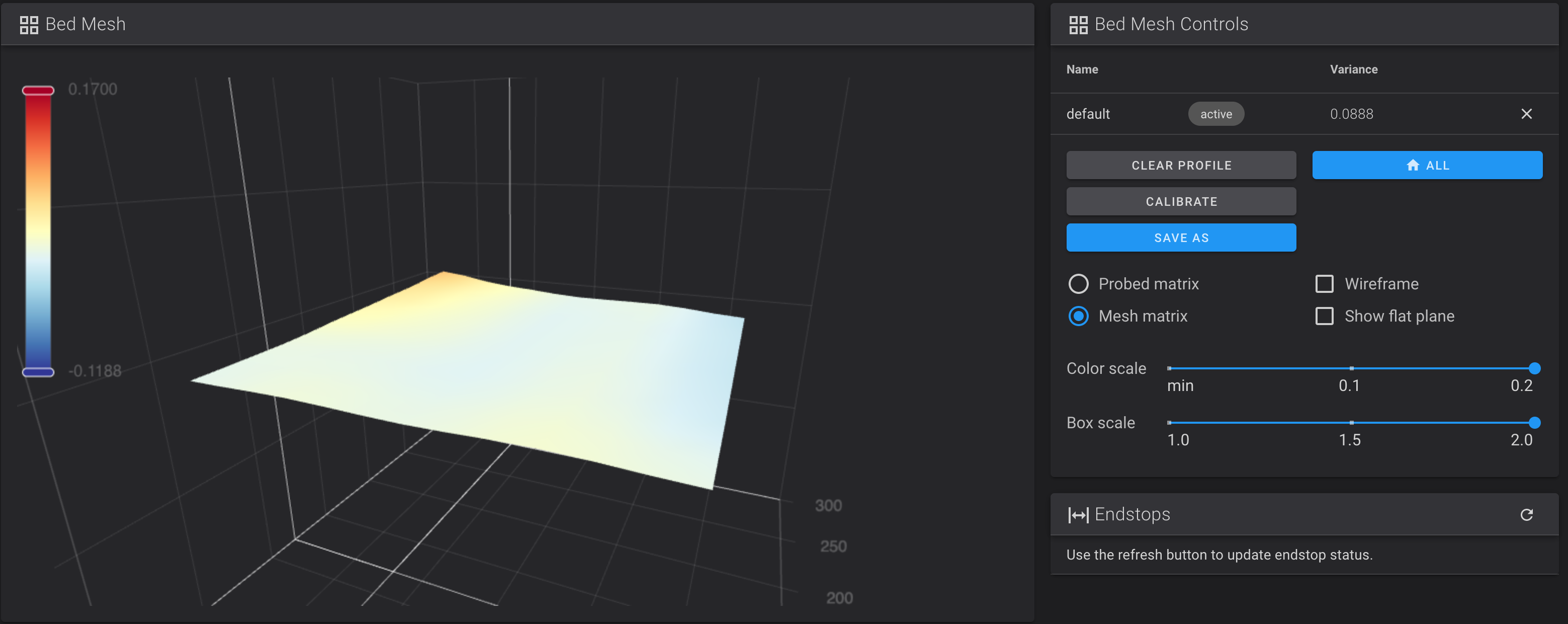Click the active badge on default profile
The height and width of the screenshot is (624, 1568).
click(1215, 114)
